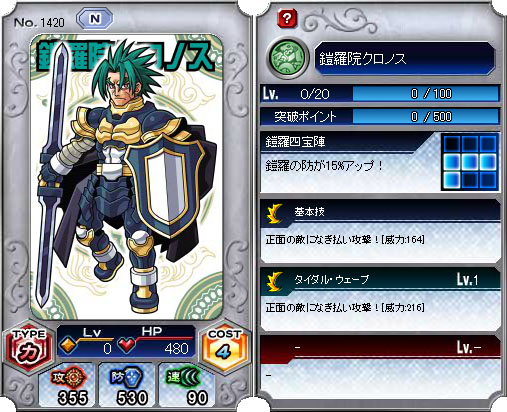507x412 pixels.
Task: Open the 基本技 skill header
Action: 380,211
